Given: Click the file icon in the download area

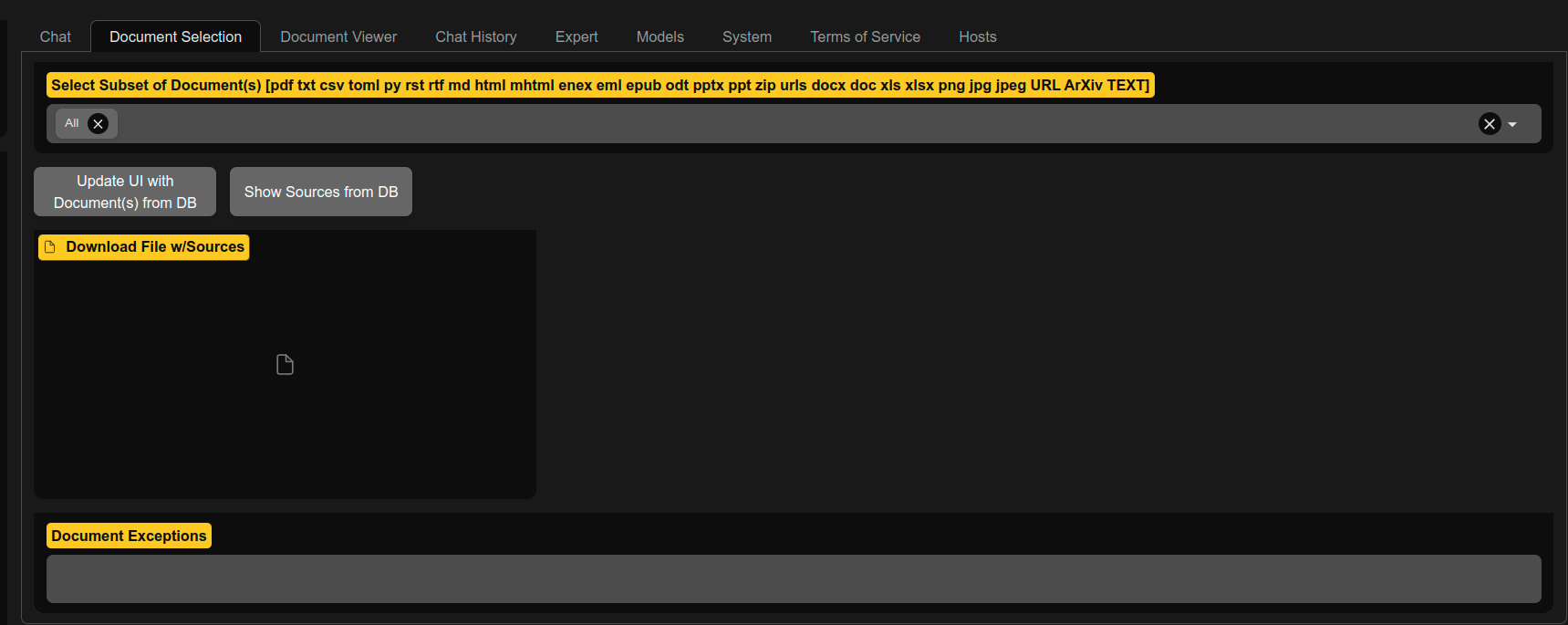Looking at the screenshot, I should click(x=285, y=365).
